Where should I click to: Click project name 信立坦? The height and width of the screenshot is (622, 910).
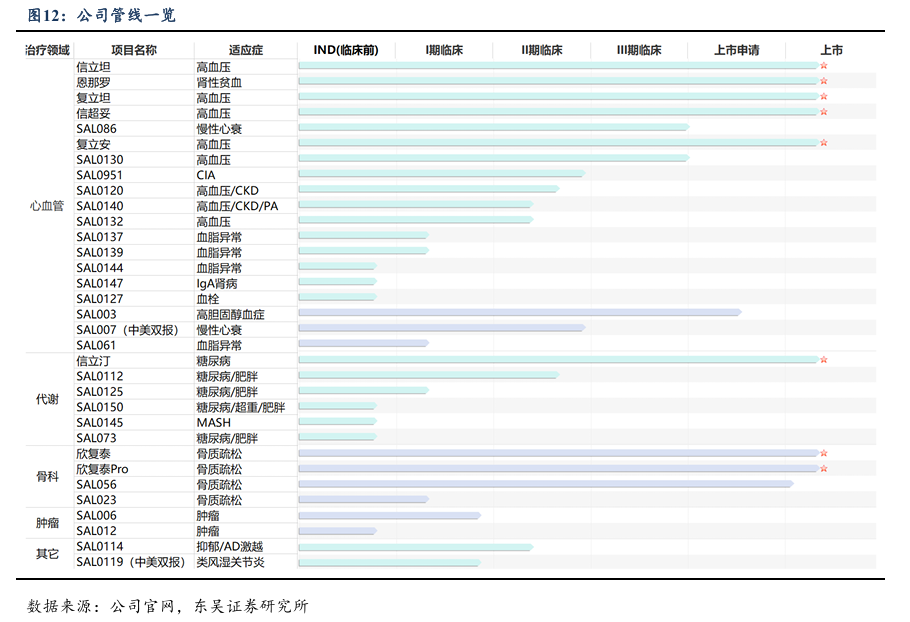click(x=93, y=67)
